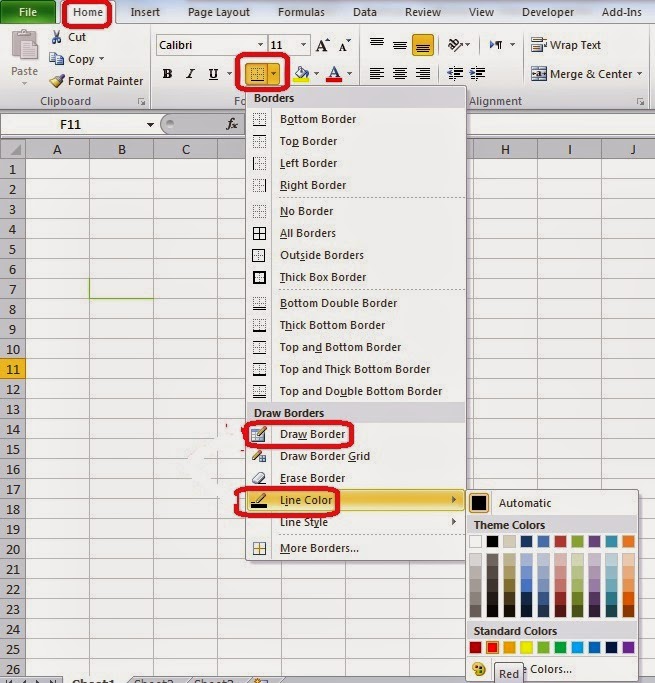Viewport: 655px width, 683px height.
Task: Switch to the Insert tab
Action: pyautogui.click(x=145, y=12)
